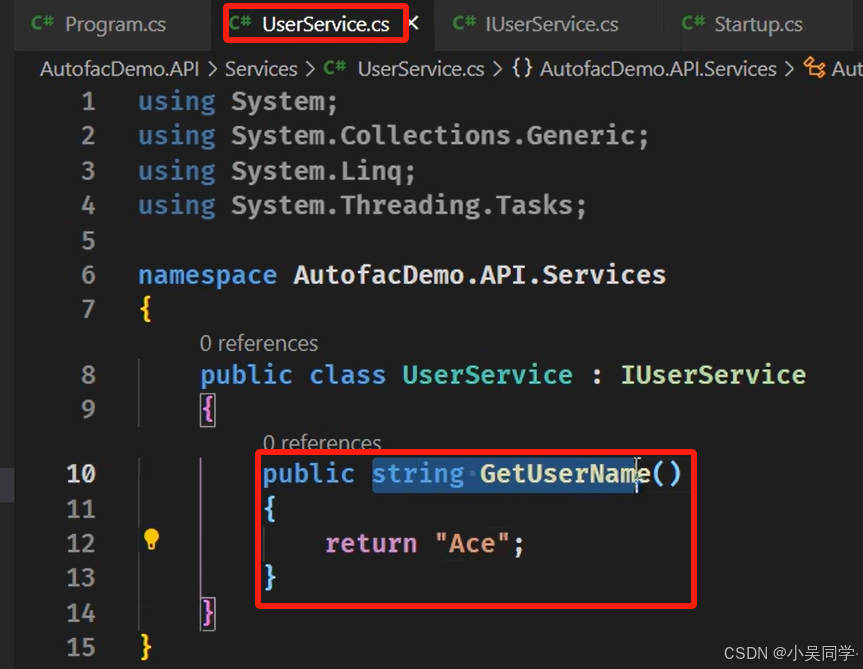This screenshot has height=669, width=863.
Task: Click the 'string' return type on line 10
Action: (418, 474)
